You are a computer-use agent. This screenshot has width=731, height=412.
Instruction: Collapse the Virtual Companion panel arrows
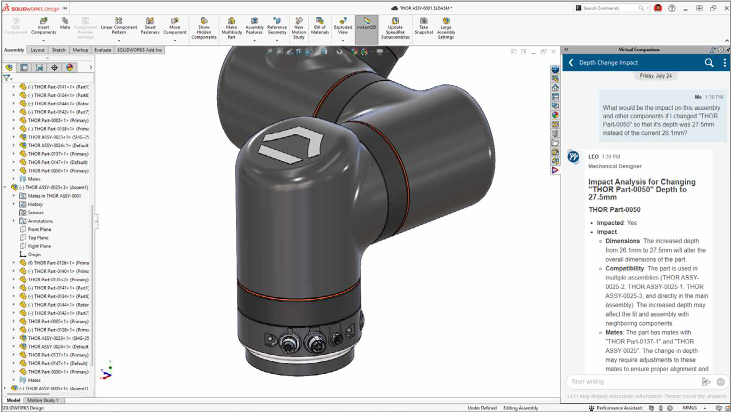point(566,49)
